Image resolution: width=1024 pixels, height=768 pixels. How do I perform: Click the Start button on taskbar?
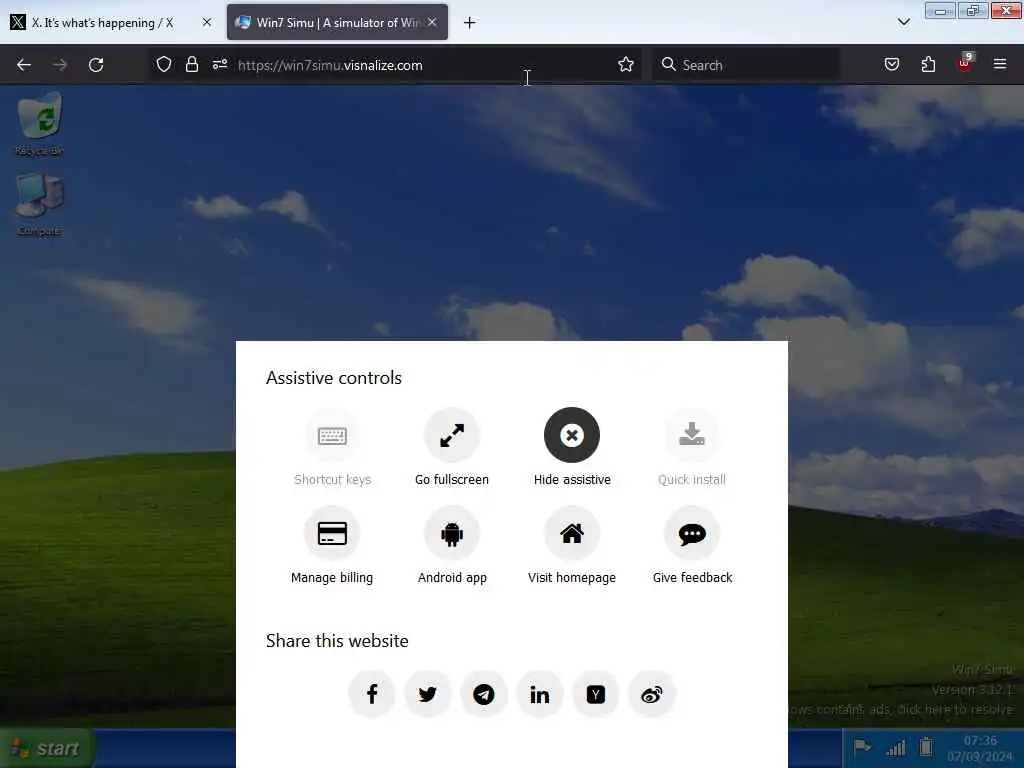(47, 748)
